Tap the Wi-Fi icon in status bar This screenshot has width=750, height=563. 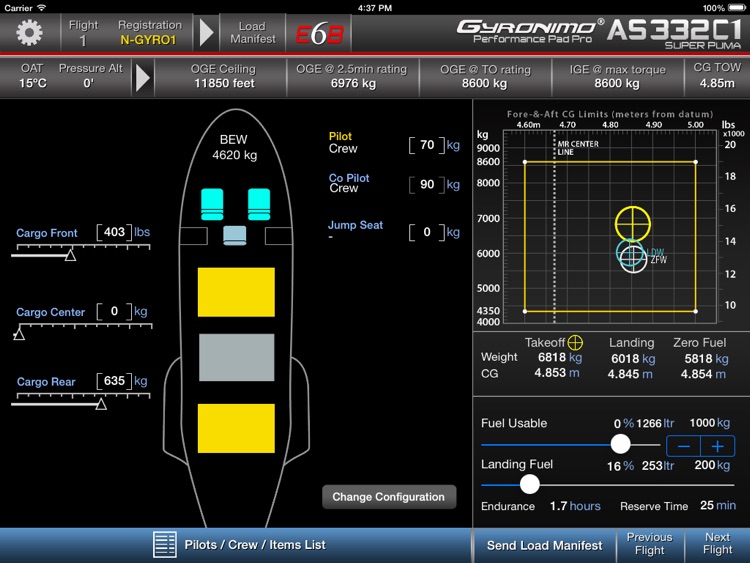(42, 8)
